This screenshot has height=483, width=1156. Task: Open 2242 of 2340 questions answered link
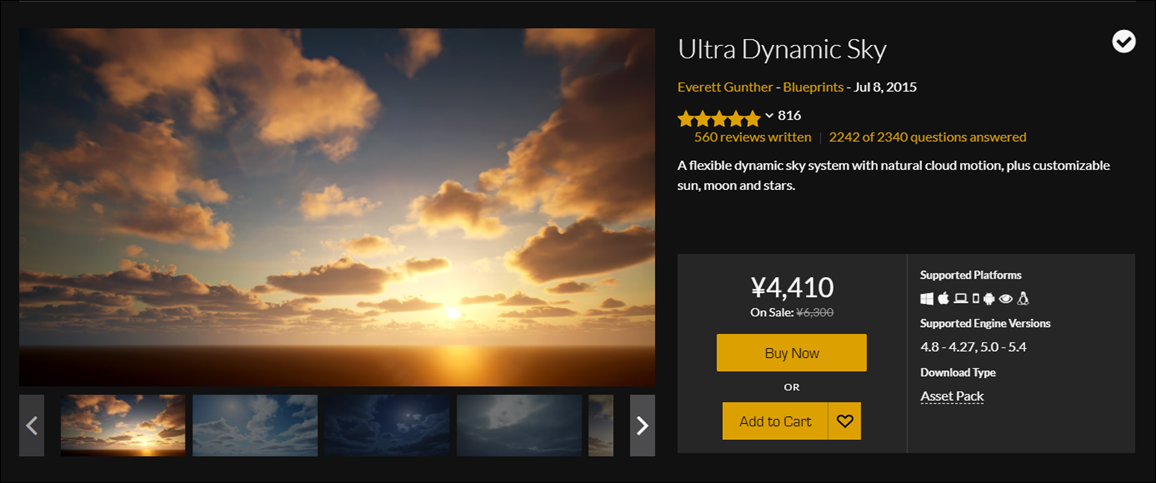tap(927, 137)
